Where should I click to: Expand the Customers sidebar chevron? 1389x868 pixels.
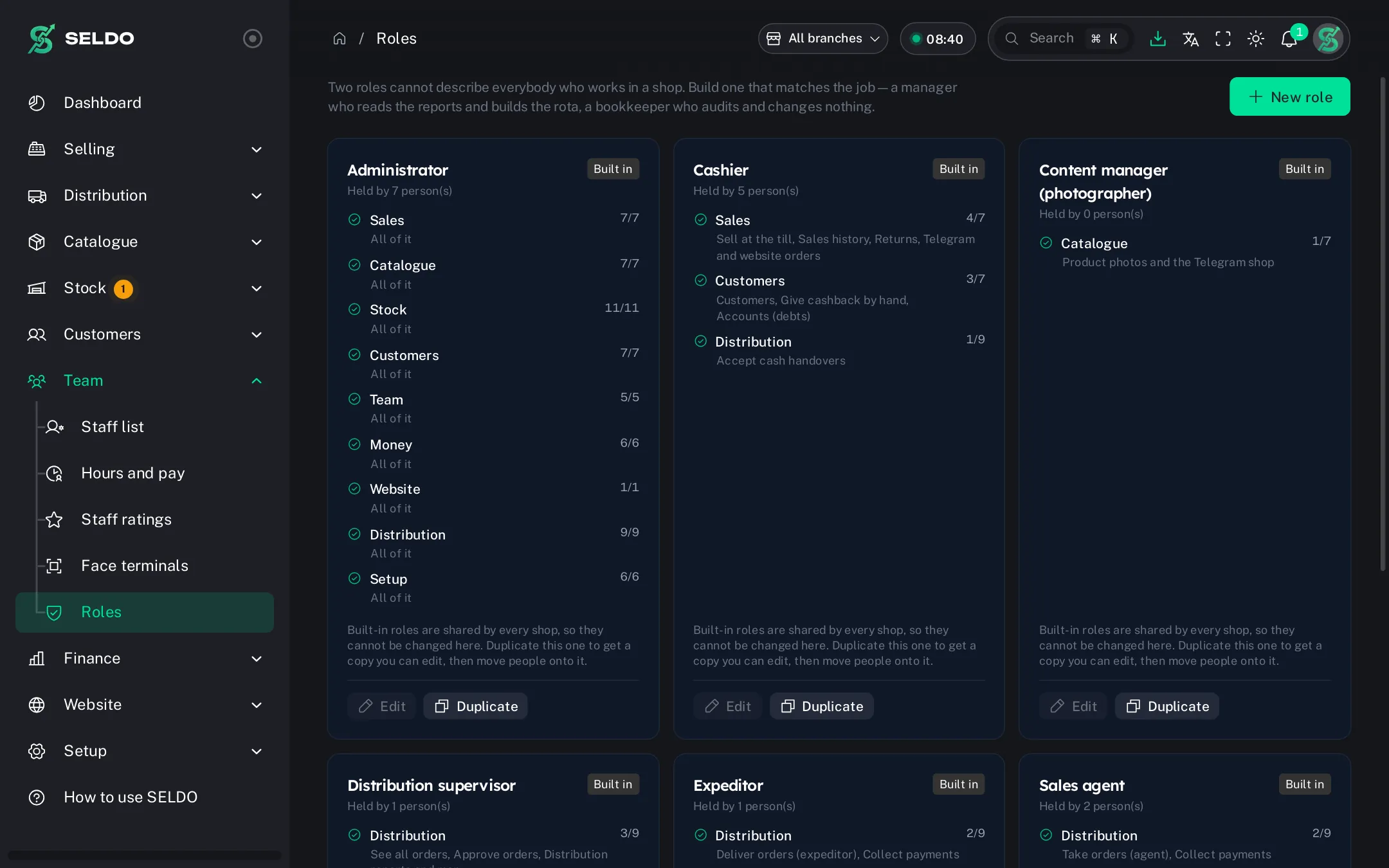(256, 334)
